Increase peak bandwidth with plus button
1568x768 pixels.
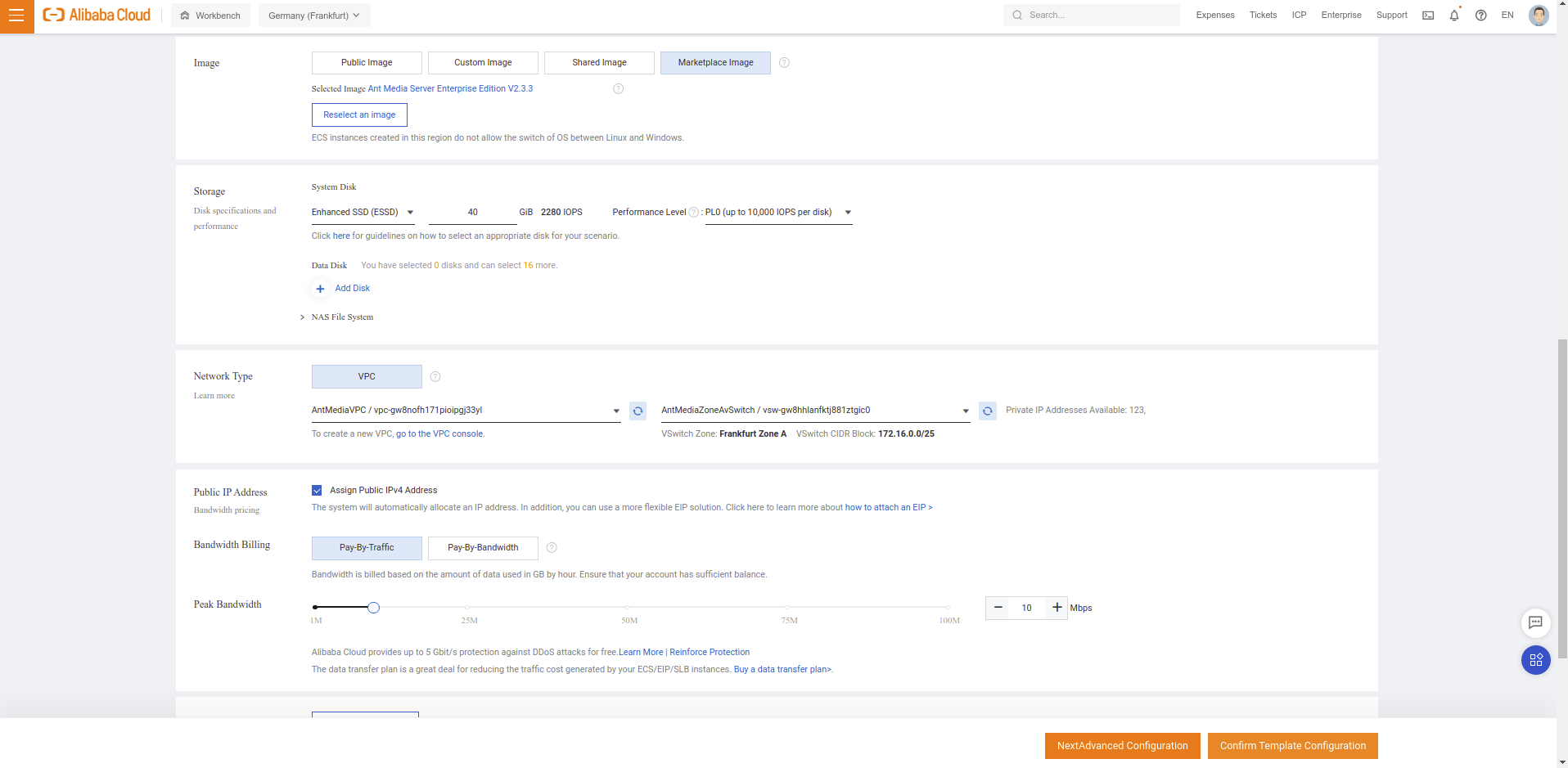pos(1057,608)
